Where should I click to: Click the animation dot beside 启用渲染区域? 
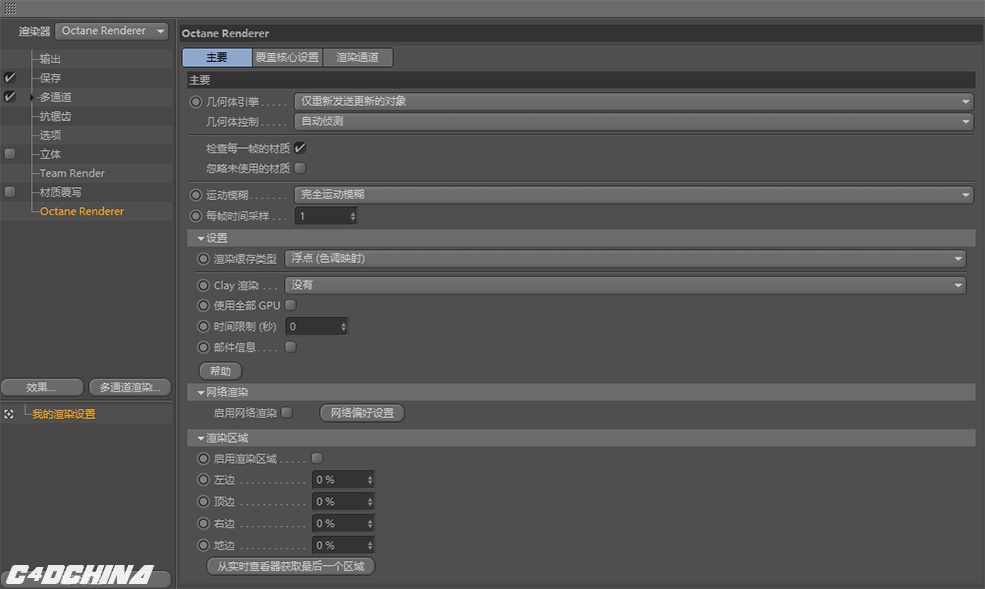203,459
